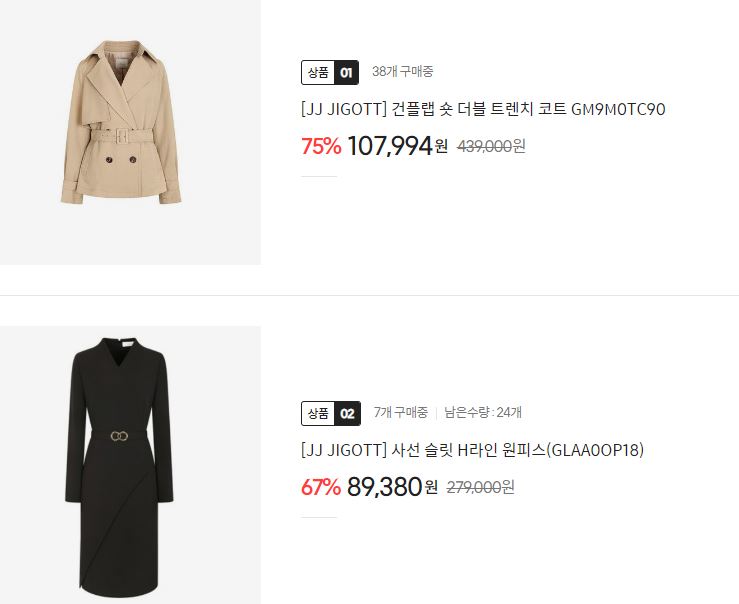Click the 상품 01 badge
The image size is (739, 604).
click(x=330, y=73)
